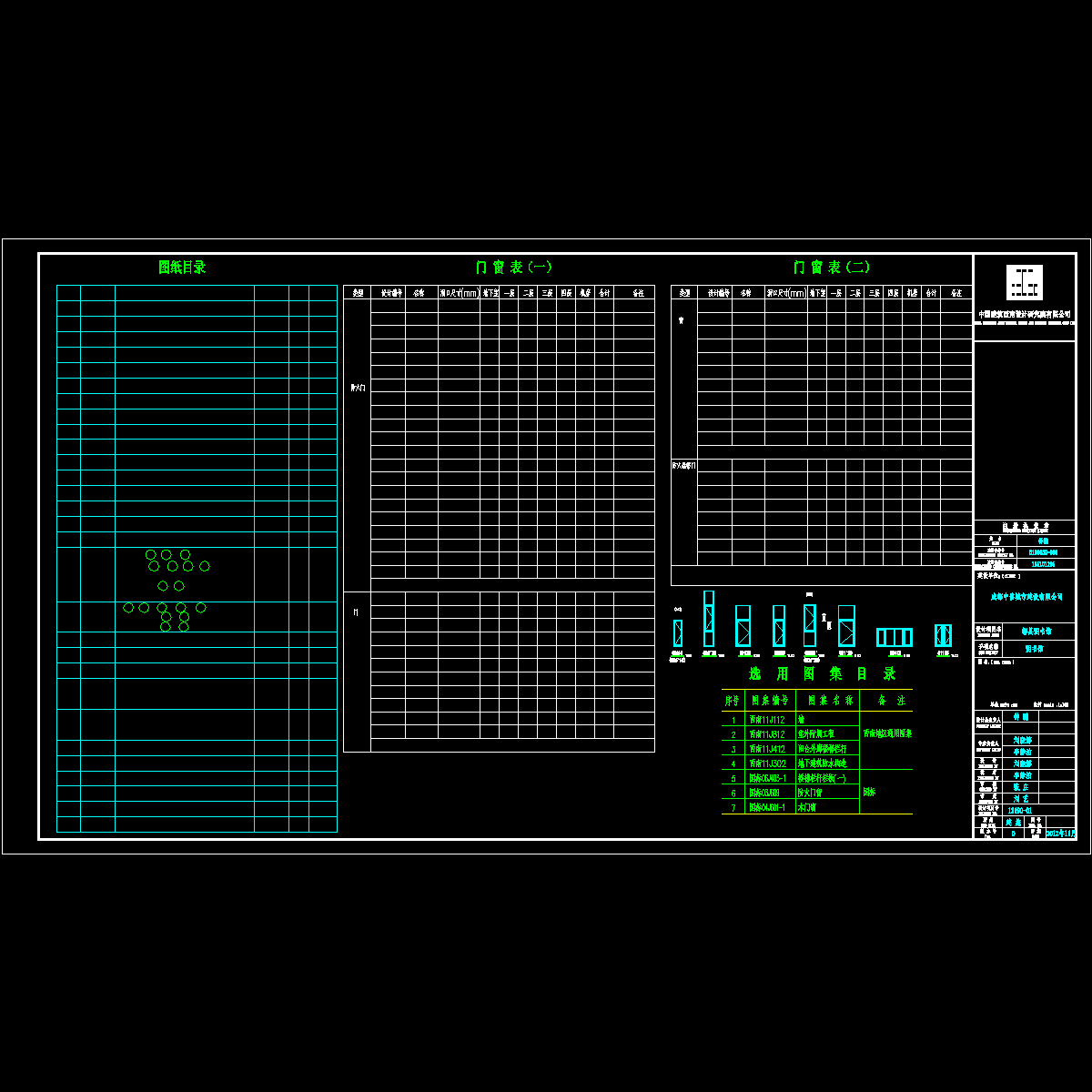Click the third window elevation from left
Image resolution: width=1092 pixels, height=1092 pixels.
point(743,626)
